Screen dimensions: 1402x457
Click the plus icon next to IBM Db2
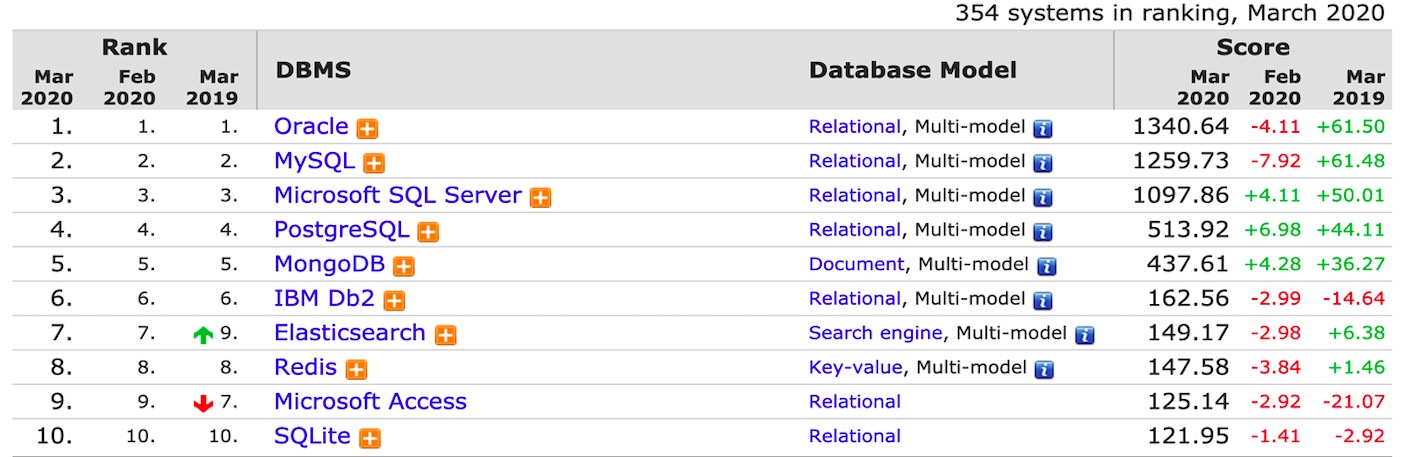tap(394, 300)
